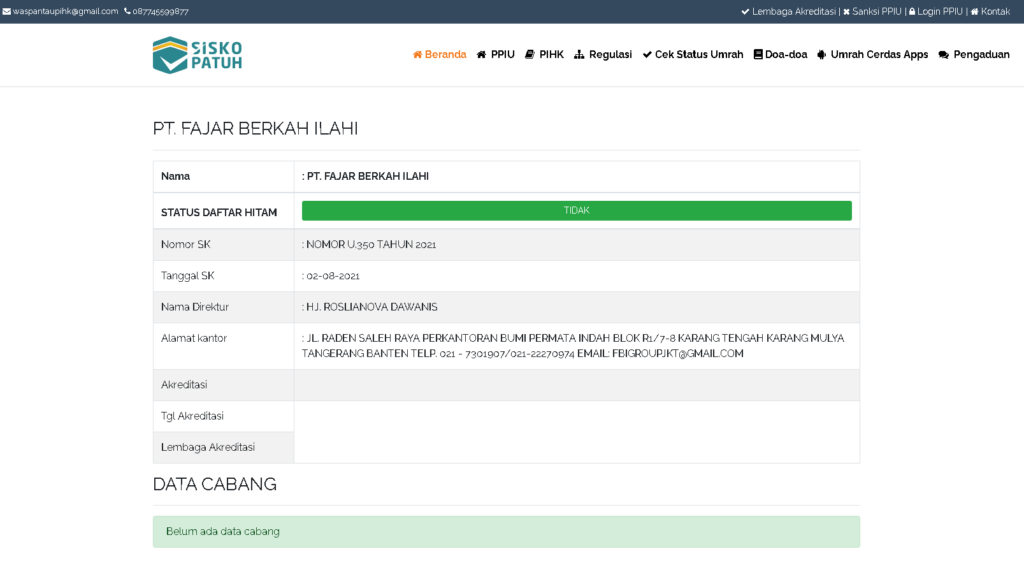Click the book icon beside Doa-doa
This screenshot has width=1024, height=570.
(x=758, y=55)
